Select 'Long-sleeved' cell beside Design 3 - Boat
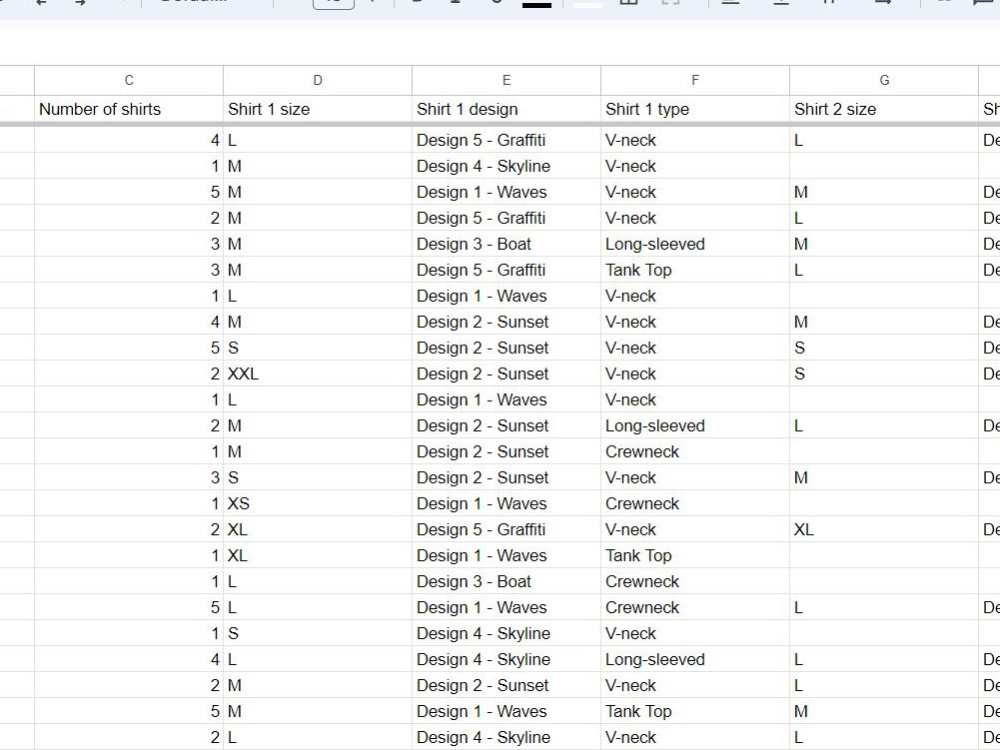1000x750 pixels. (x=695, y=244)
